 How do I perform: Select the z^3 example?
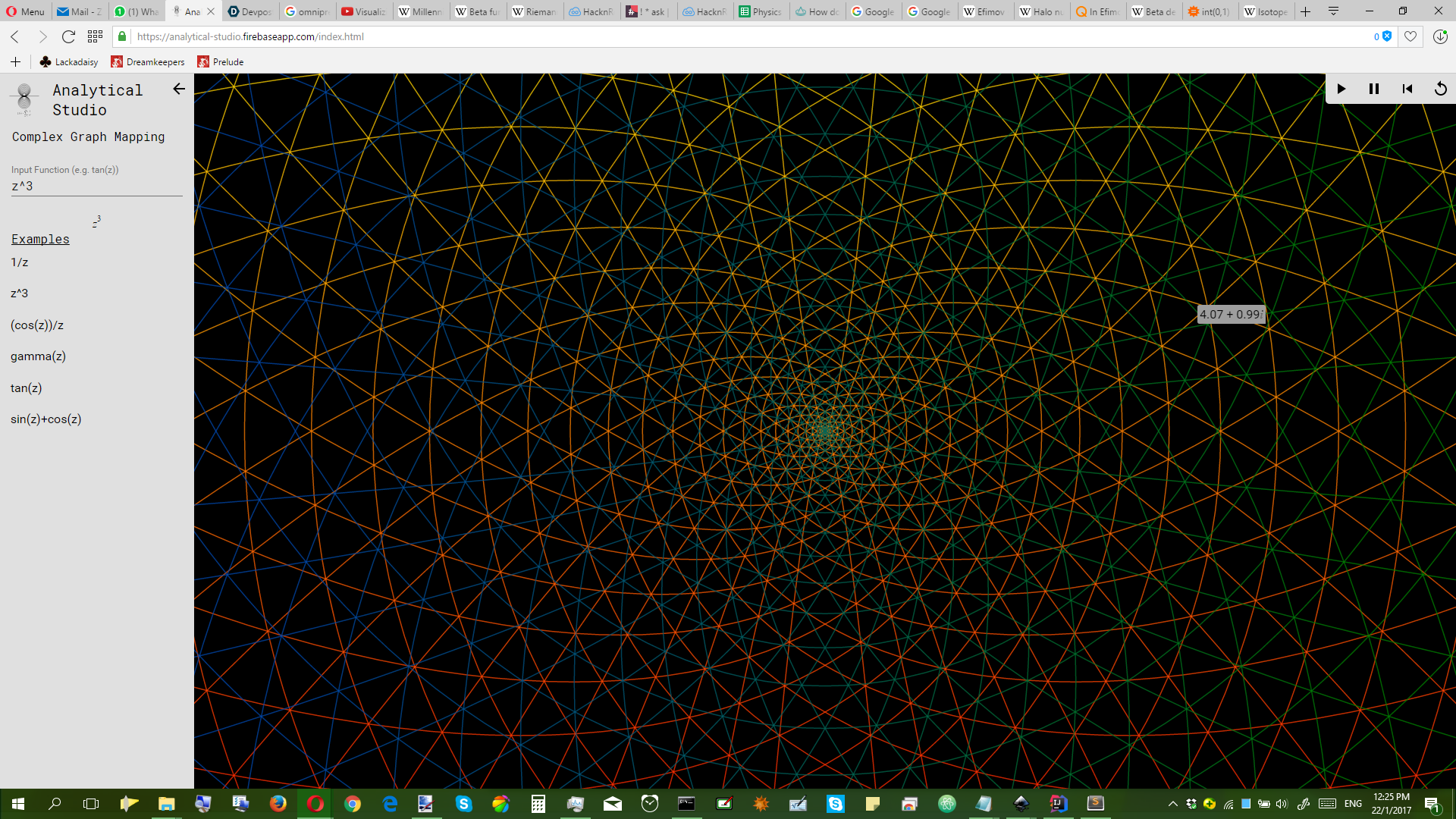tap(20, 293)
